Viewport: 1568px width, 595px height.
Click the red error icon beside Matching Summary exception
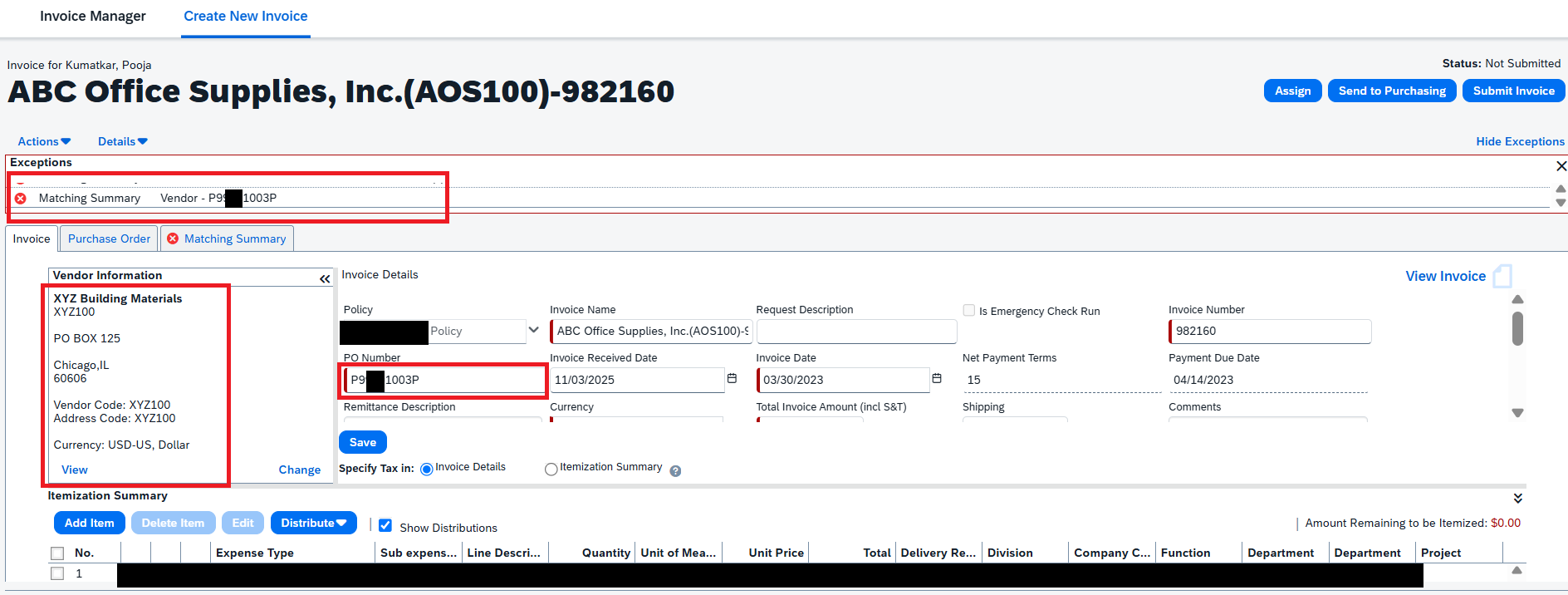pos(21,198)
